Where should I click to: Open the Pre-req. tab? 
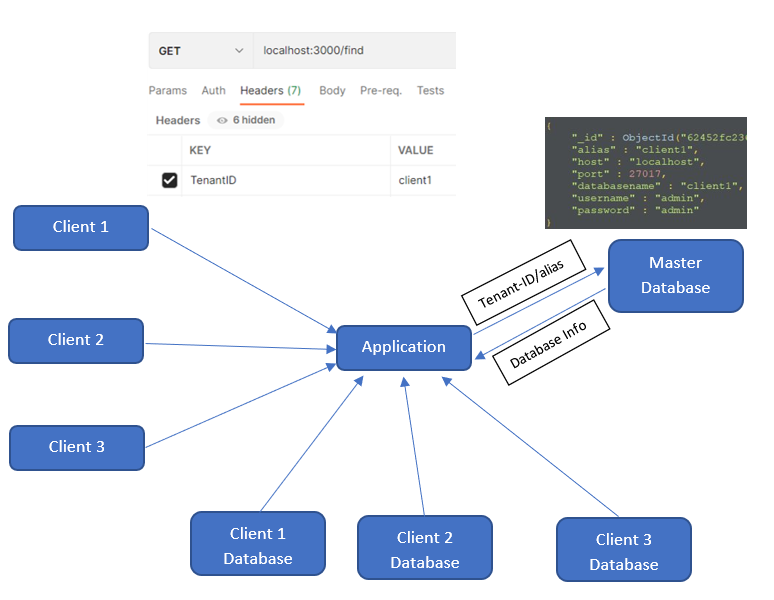point(381,91)
